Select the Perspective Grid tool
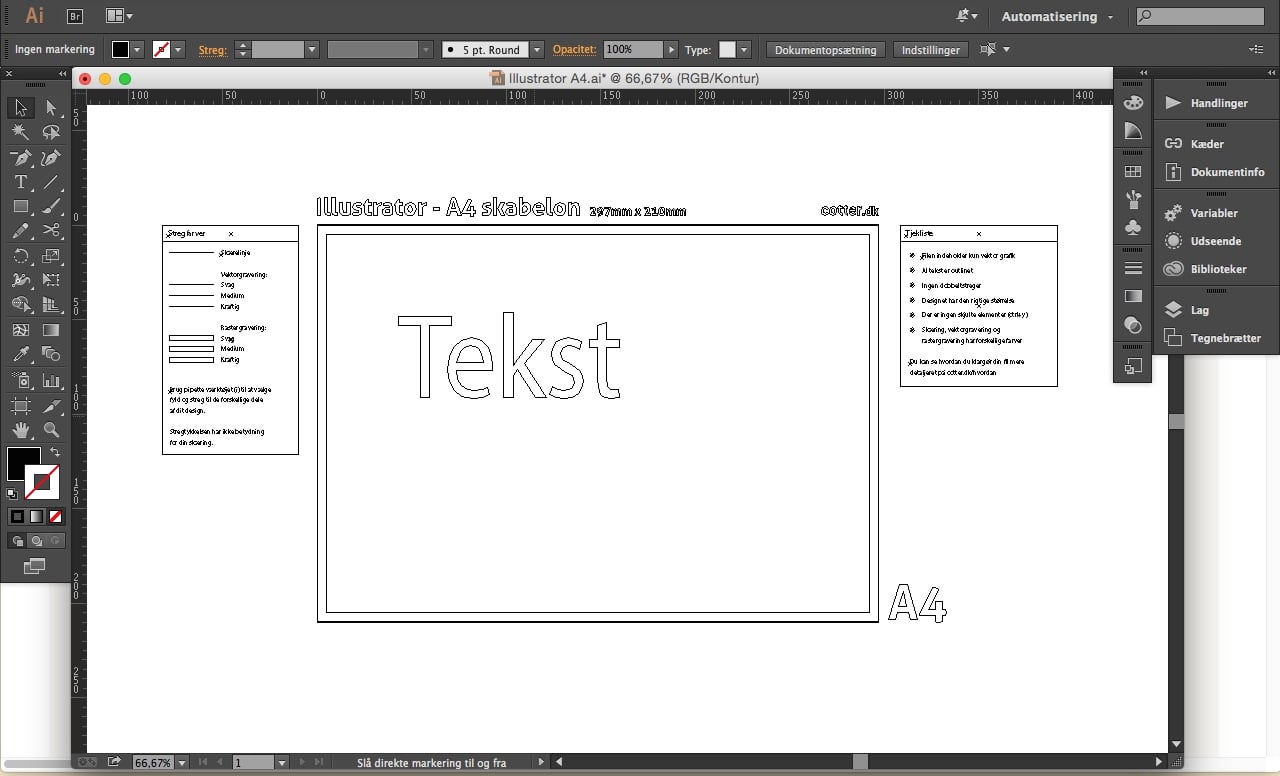This screenshot has width=1280, height=776. (51, 305)
